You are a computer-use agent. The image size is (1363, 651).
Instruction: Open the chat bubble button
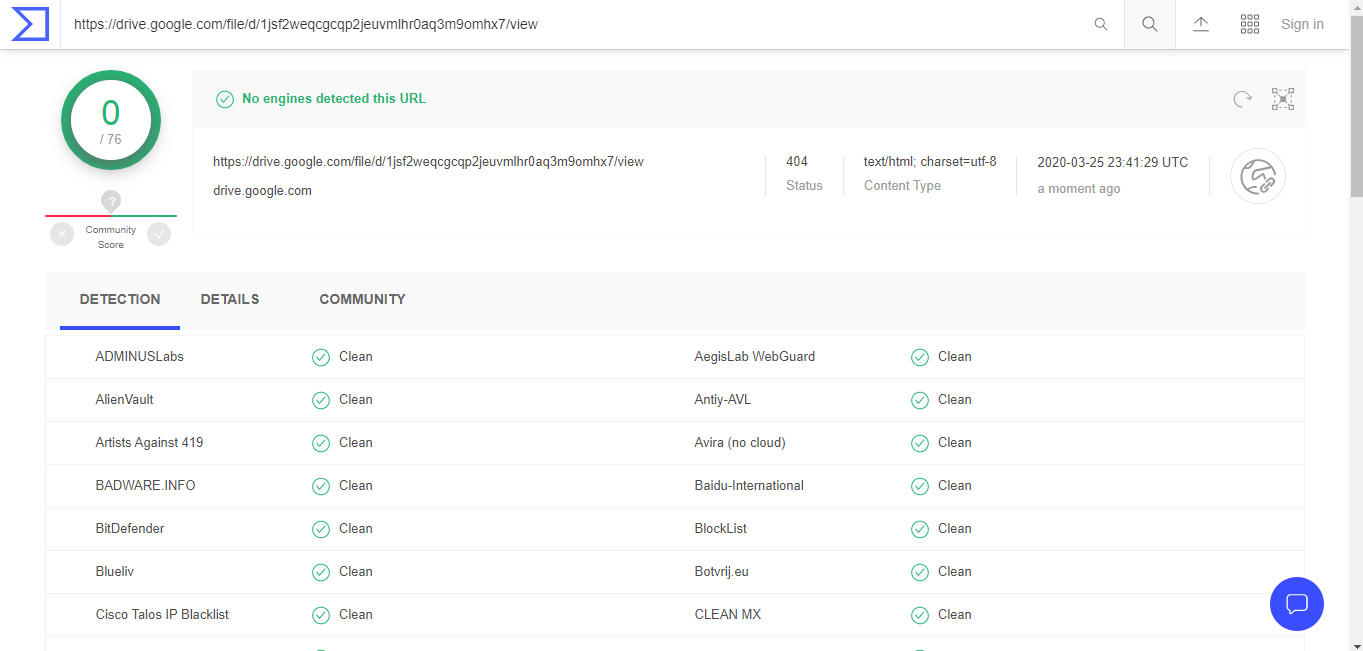(1297, 604)
